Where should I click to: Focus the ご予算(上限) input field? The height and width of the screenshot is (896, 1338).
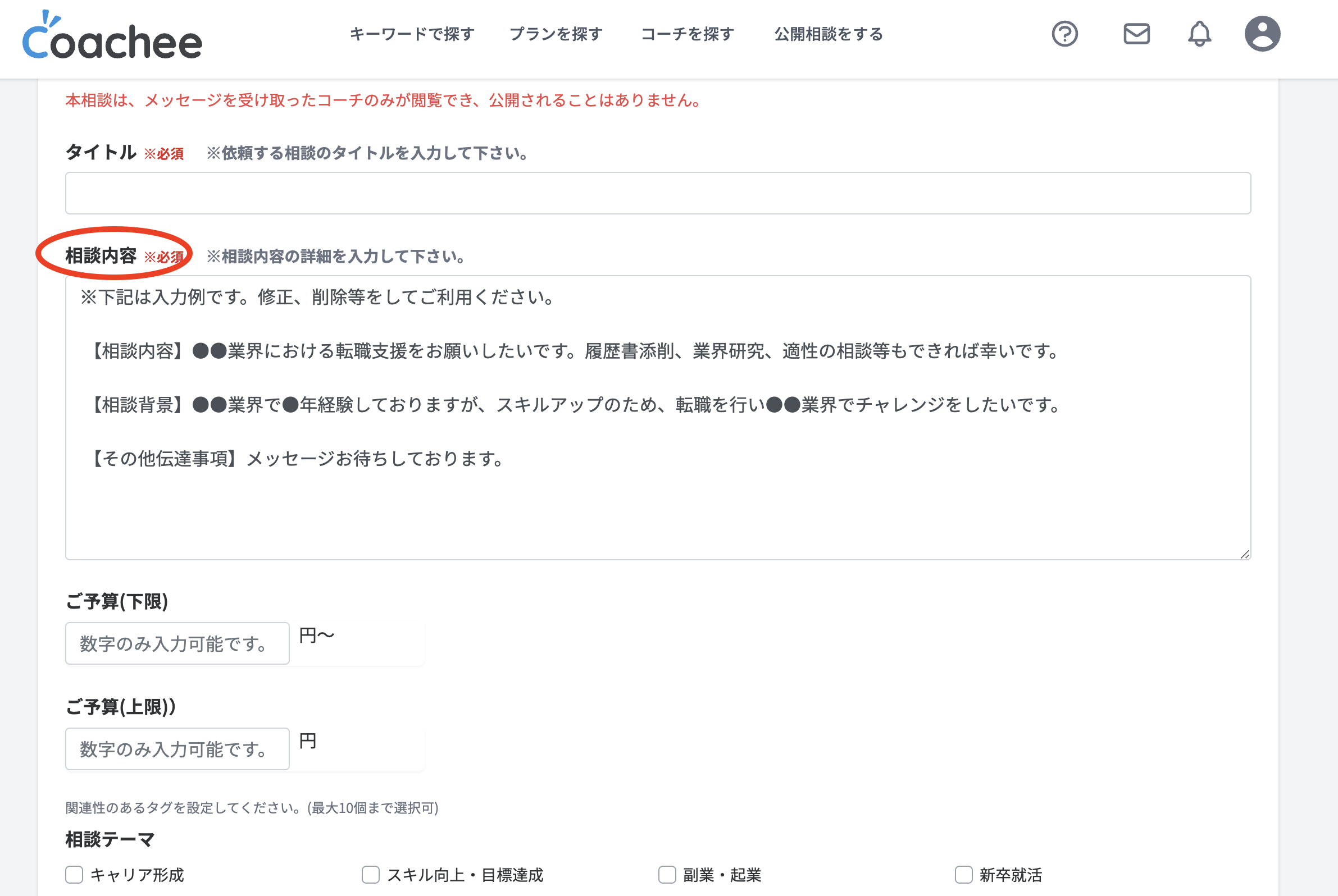point(178,748)
